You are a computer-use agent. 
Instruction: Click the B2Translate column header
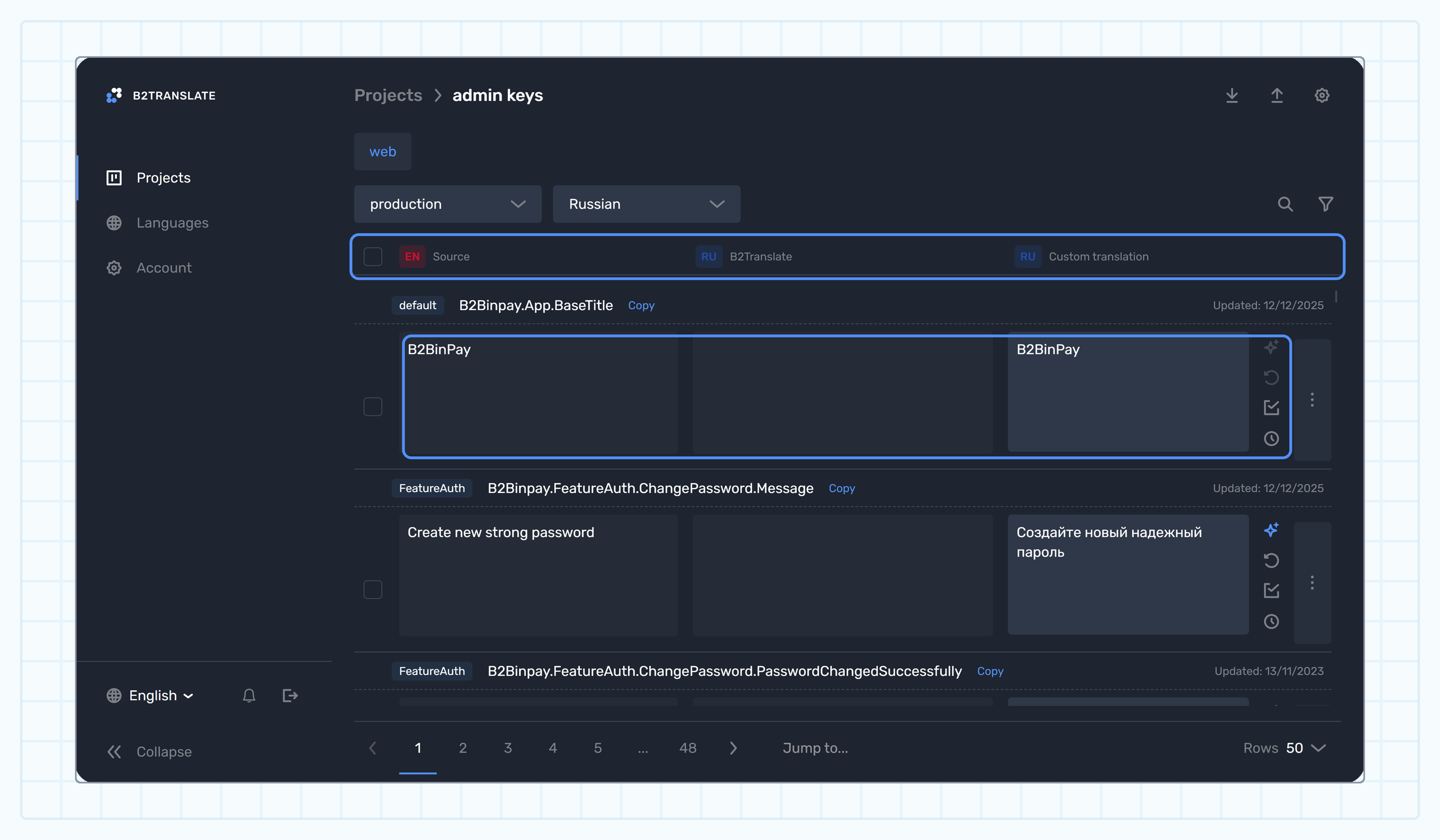(761, 257)
